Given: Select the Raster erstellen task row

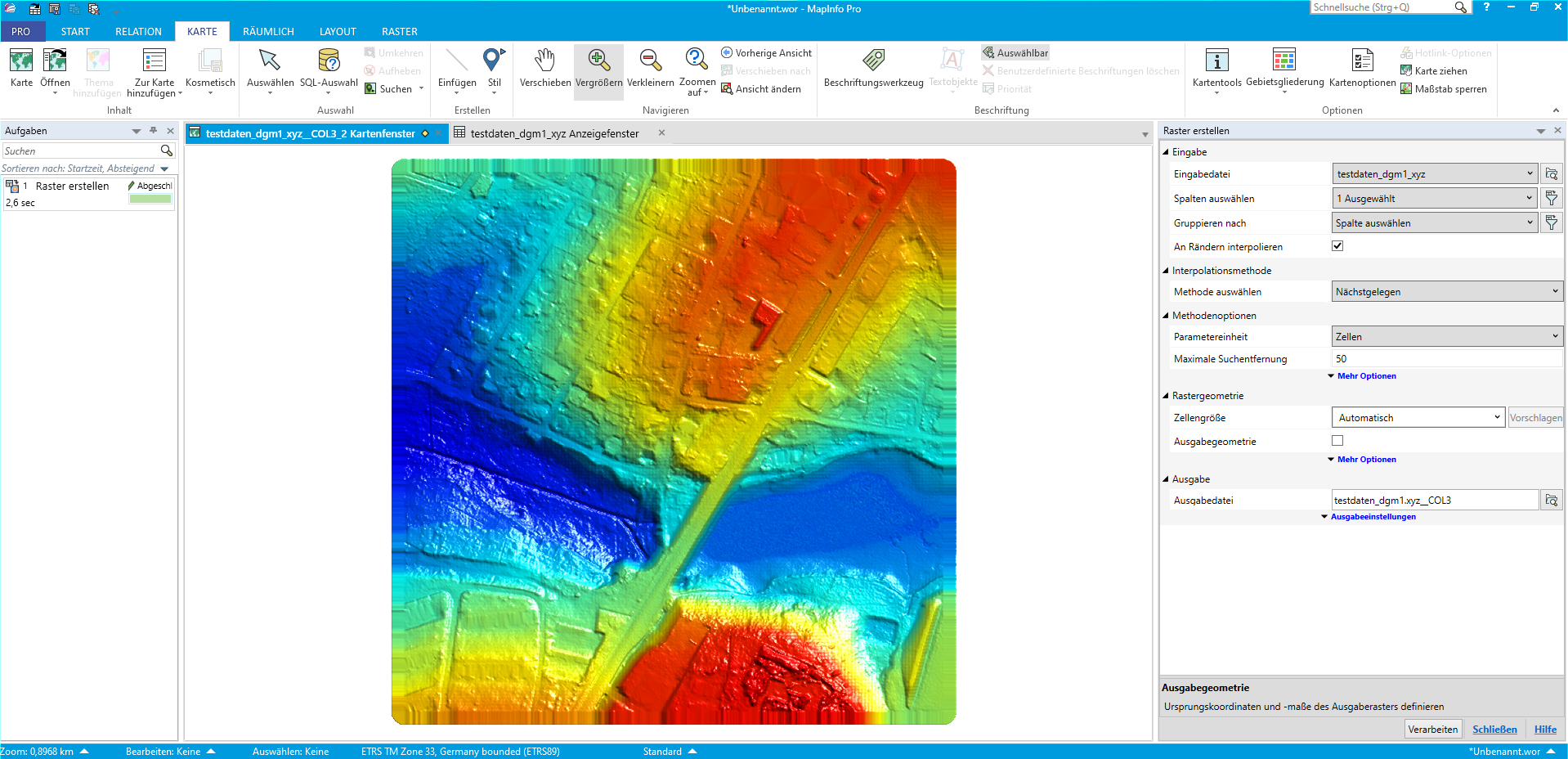Looking at the screenshot, I should pyautogui.click(x=88, y=194).
